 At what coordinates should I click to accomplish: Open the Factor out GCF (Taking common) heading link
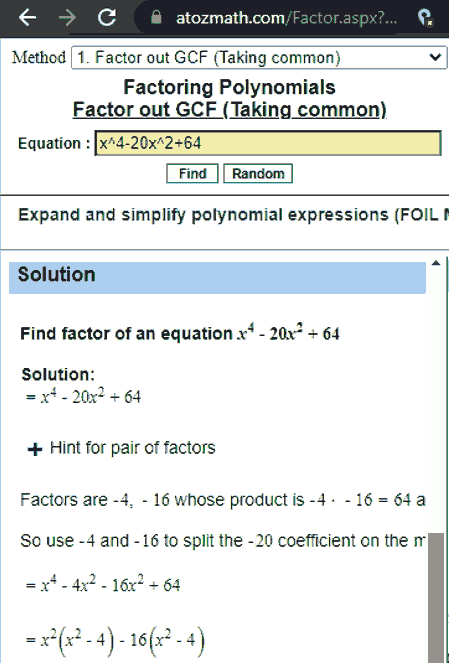(230, 110)
